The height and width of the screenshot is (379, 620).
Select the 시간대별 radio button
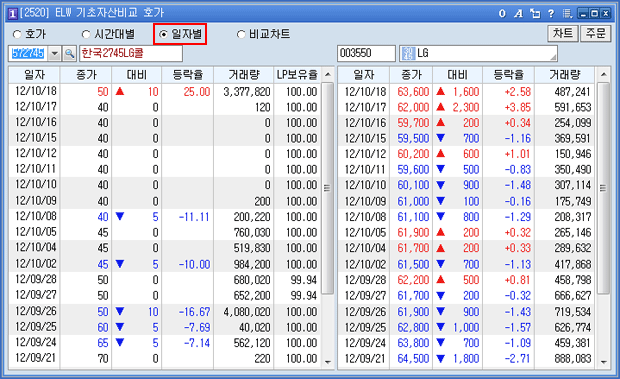coord(86,34)
